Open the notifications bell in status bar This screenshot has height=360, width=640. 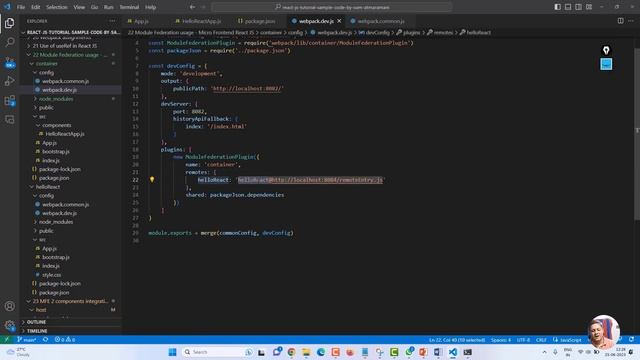pyautogui.click(x=631, y=340)
